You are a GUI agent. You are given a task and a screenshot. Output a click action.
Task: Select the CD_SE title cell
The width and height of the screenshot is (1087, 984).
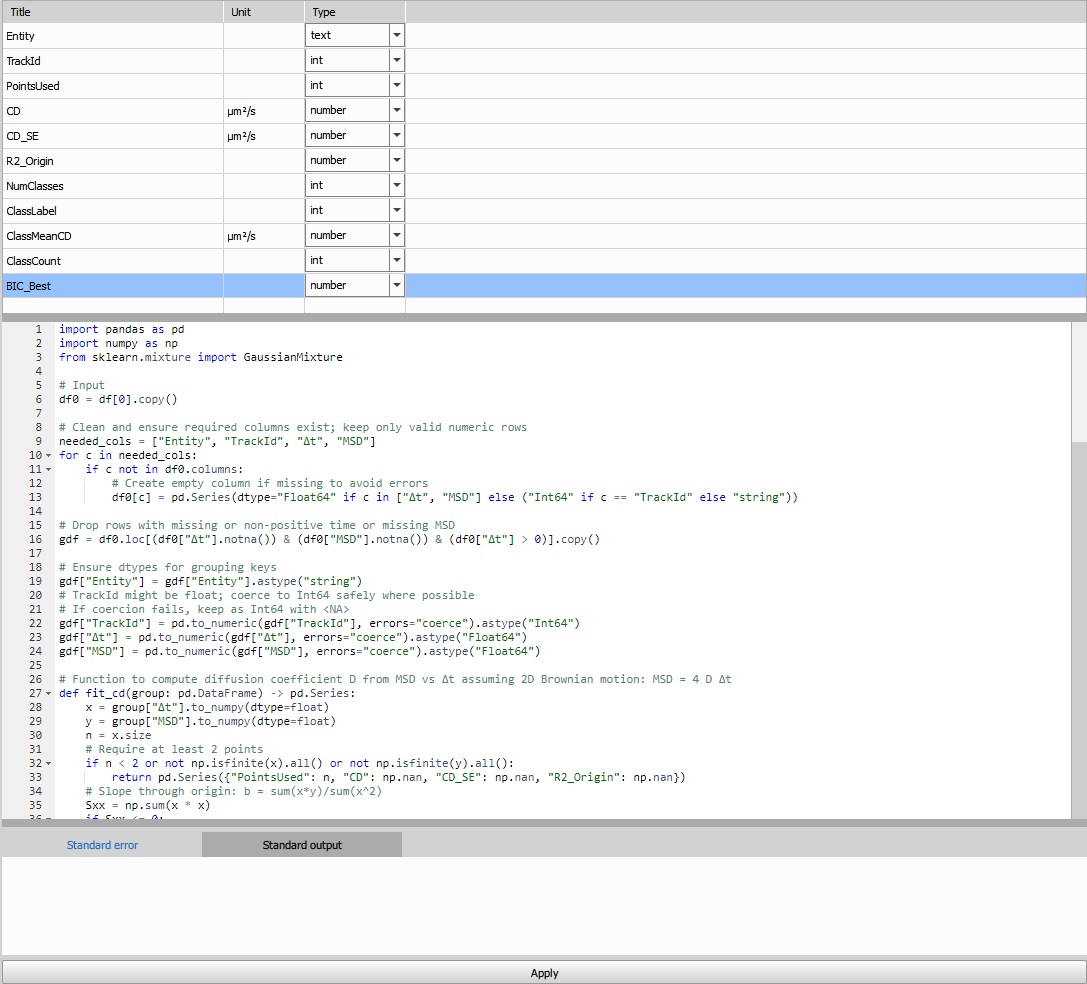(x=112, y=136)
